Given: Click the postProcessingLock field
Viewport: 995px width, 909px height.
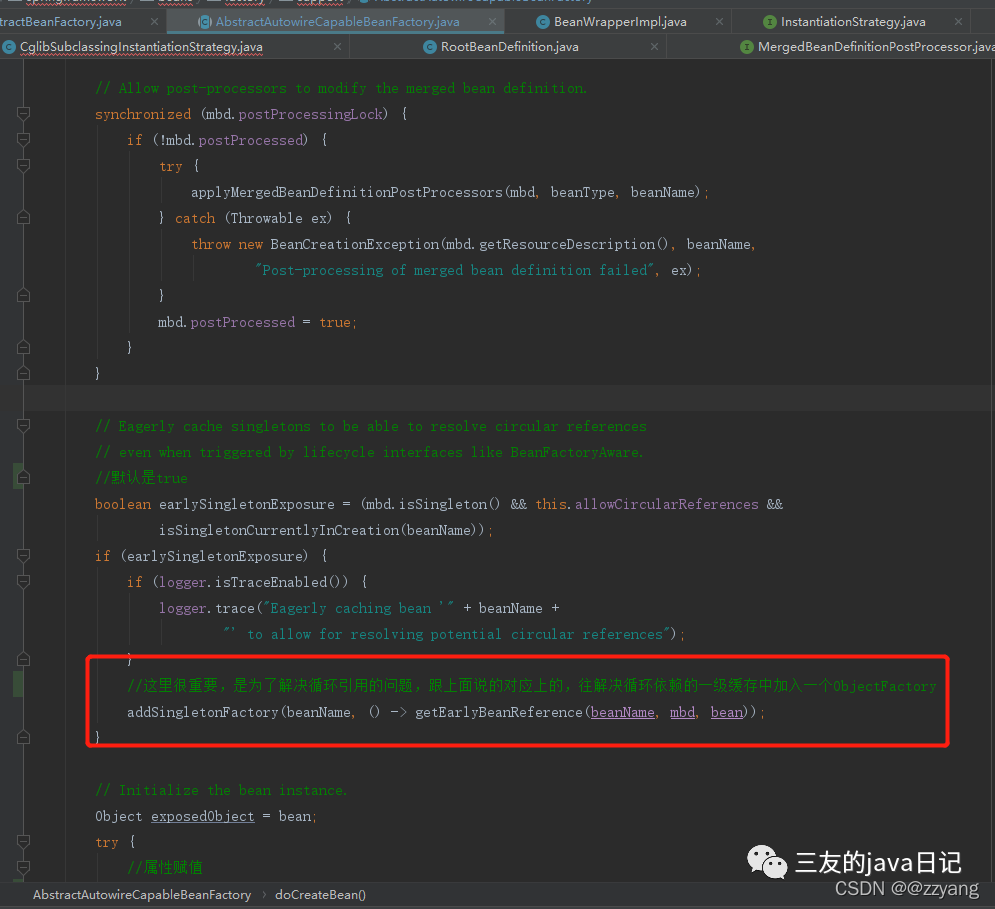Looking at the screenshot, I should coord(311,114).
